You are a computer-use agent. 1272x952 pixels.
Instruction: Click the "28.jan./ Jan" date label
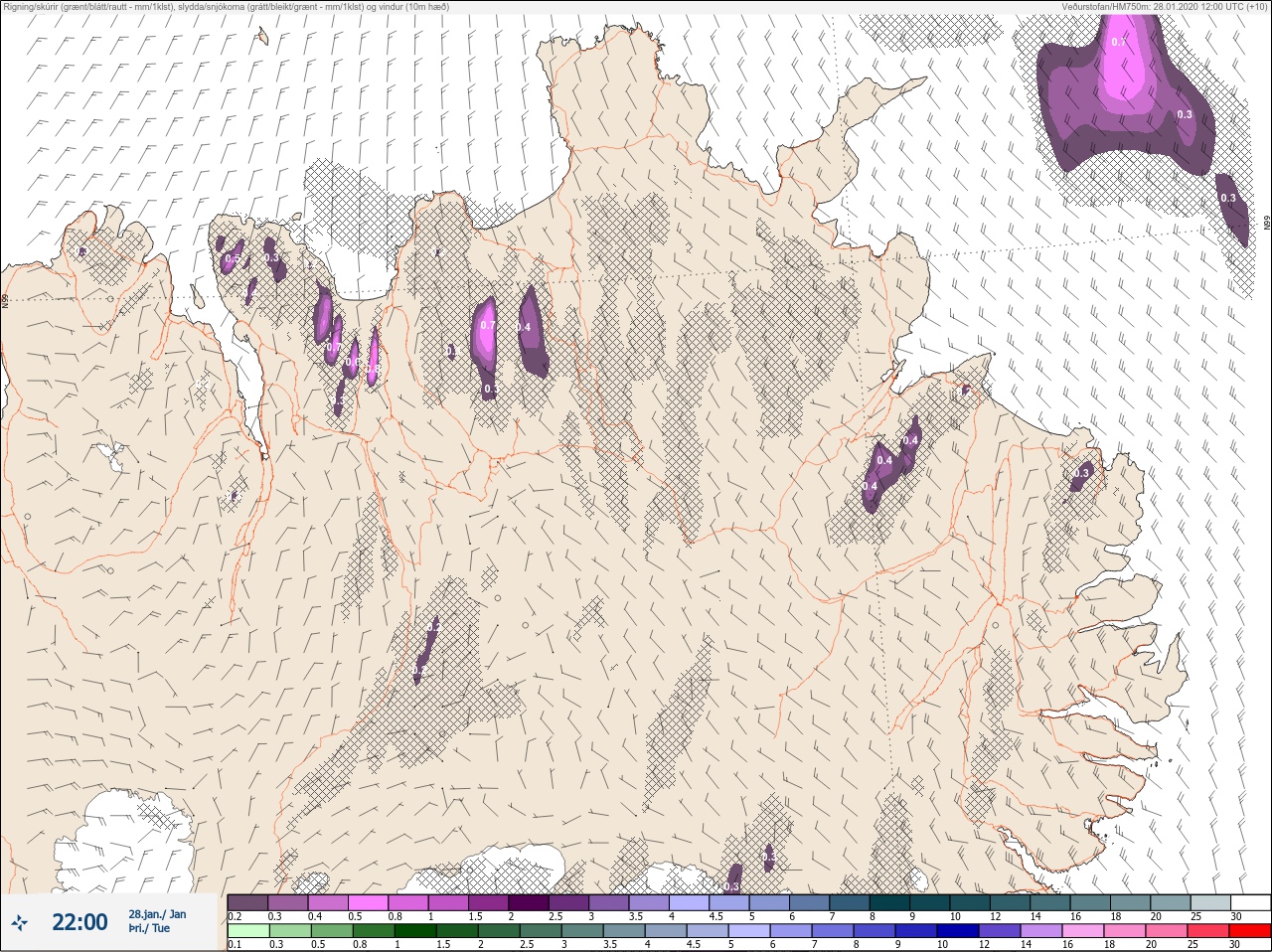point(156,914)
